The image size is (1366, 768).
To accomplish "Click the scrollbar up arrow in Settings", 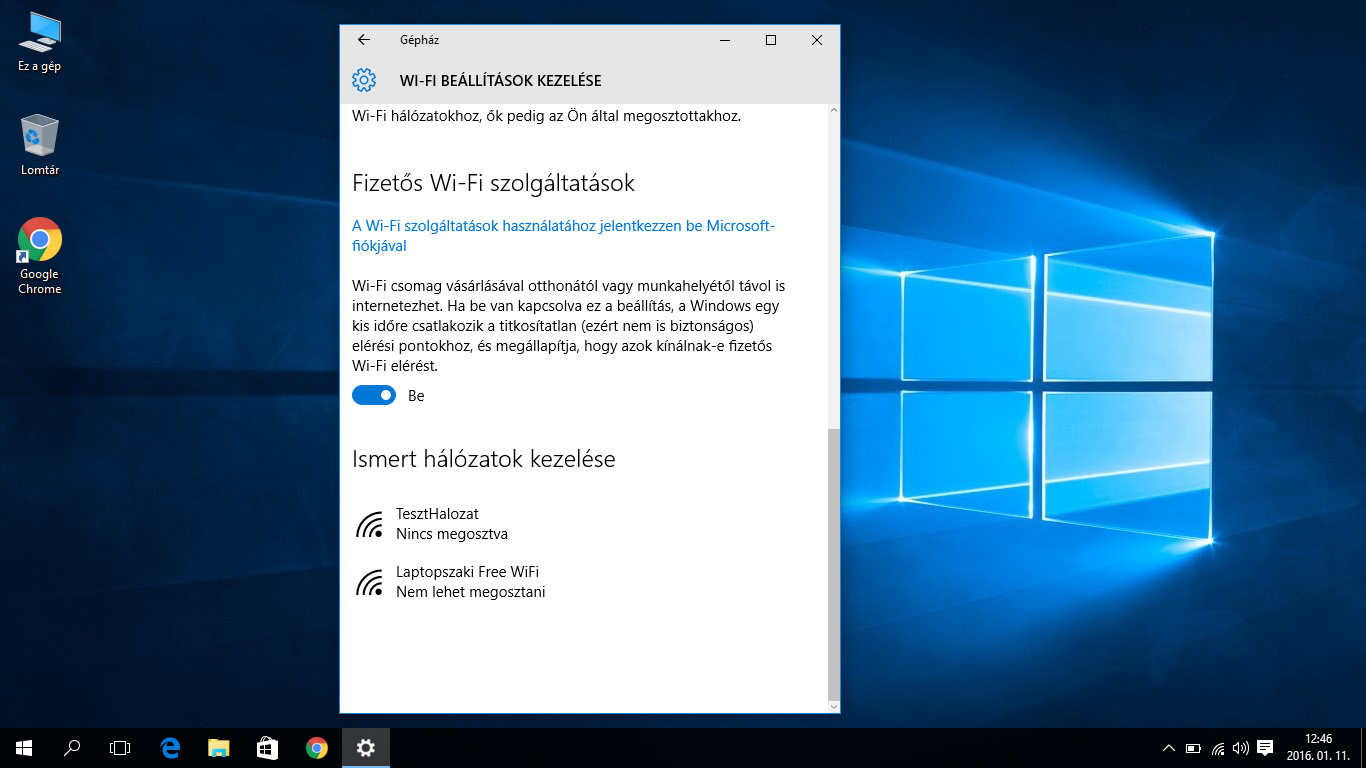I will (x=834, y=112).
